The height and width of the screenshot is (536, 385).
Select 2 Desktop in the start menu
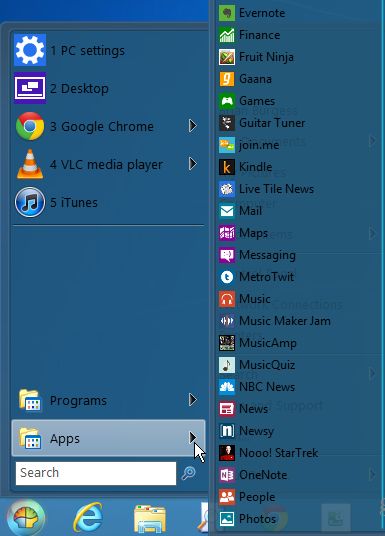[109, 88]
